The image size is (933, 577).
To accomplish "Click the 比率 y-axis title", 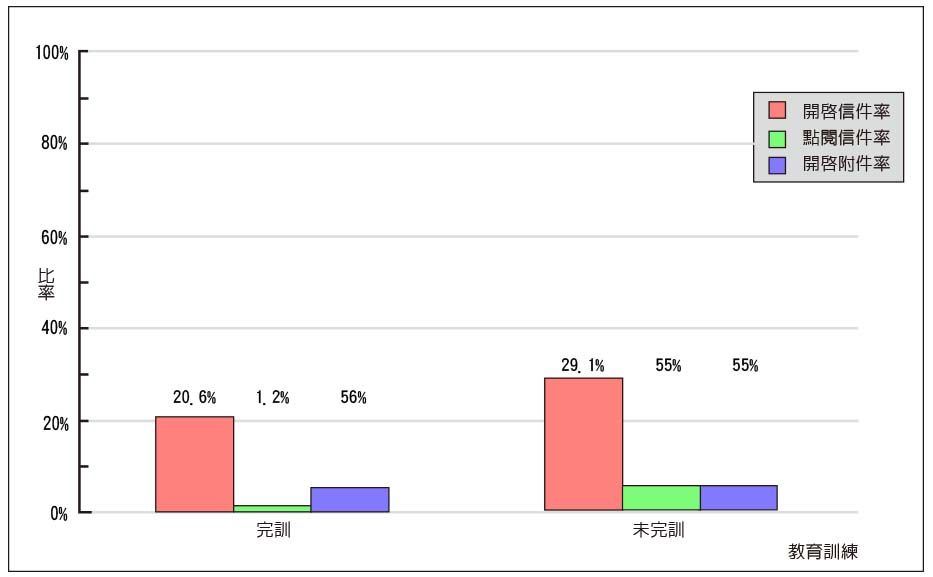I will point(46,284).
